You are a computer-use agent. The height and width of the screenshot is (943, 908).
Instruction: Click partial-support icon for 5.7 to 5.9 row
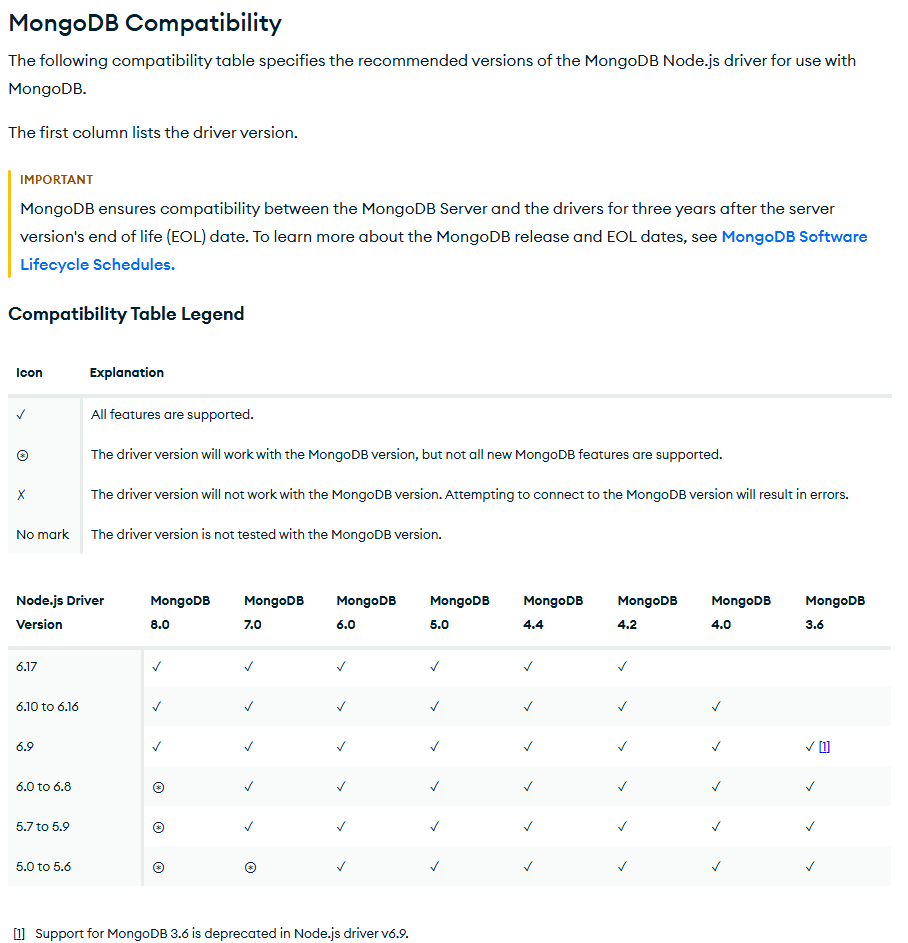[x=158, y=827]
